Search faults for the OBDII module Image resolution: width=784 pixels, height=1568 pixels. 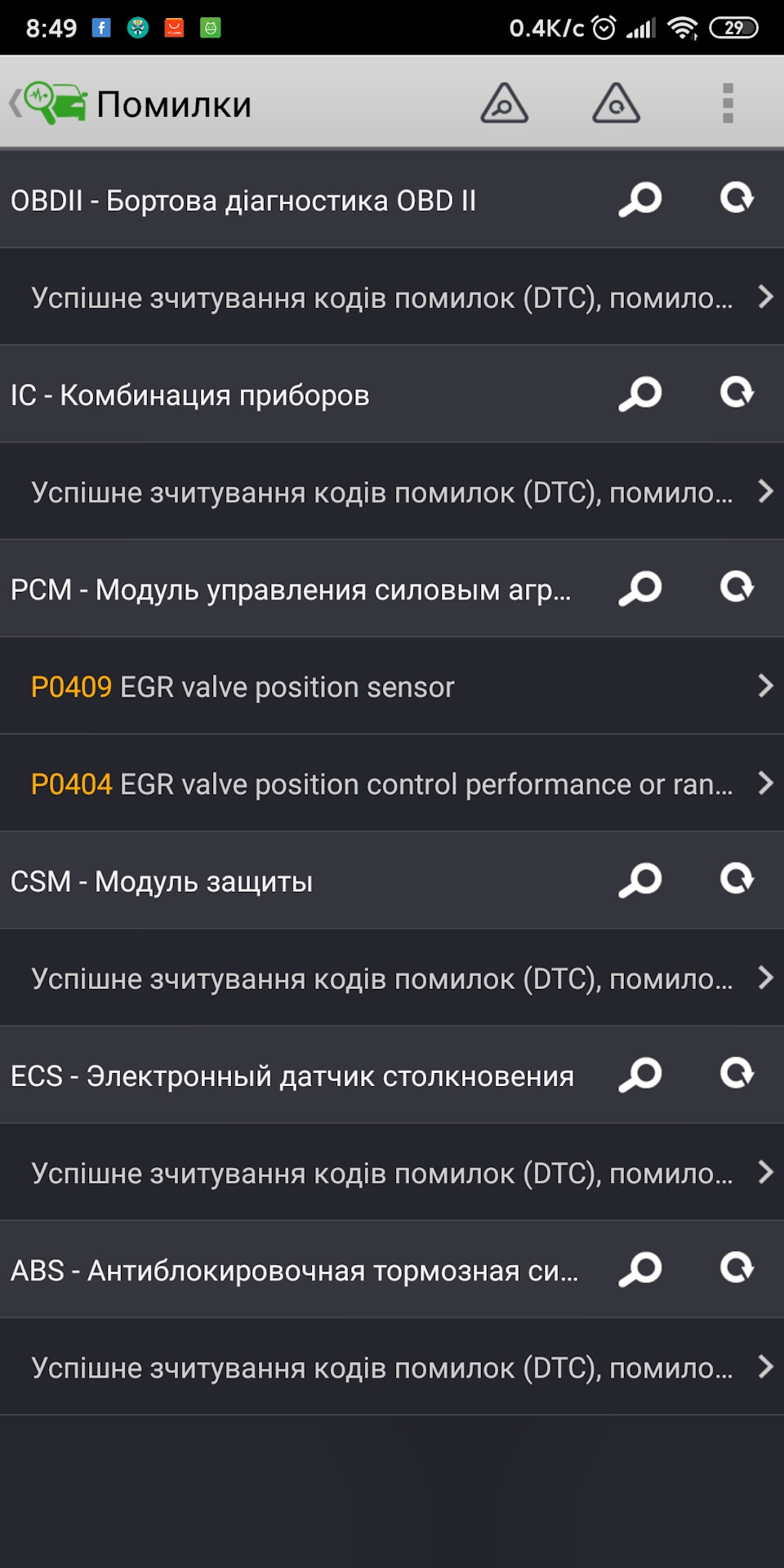(x=640, y=199)
